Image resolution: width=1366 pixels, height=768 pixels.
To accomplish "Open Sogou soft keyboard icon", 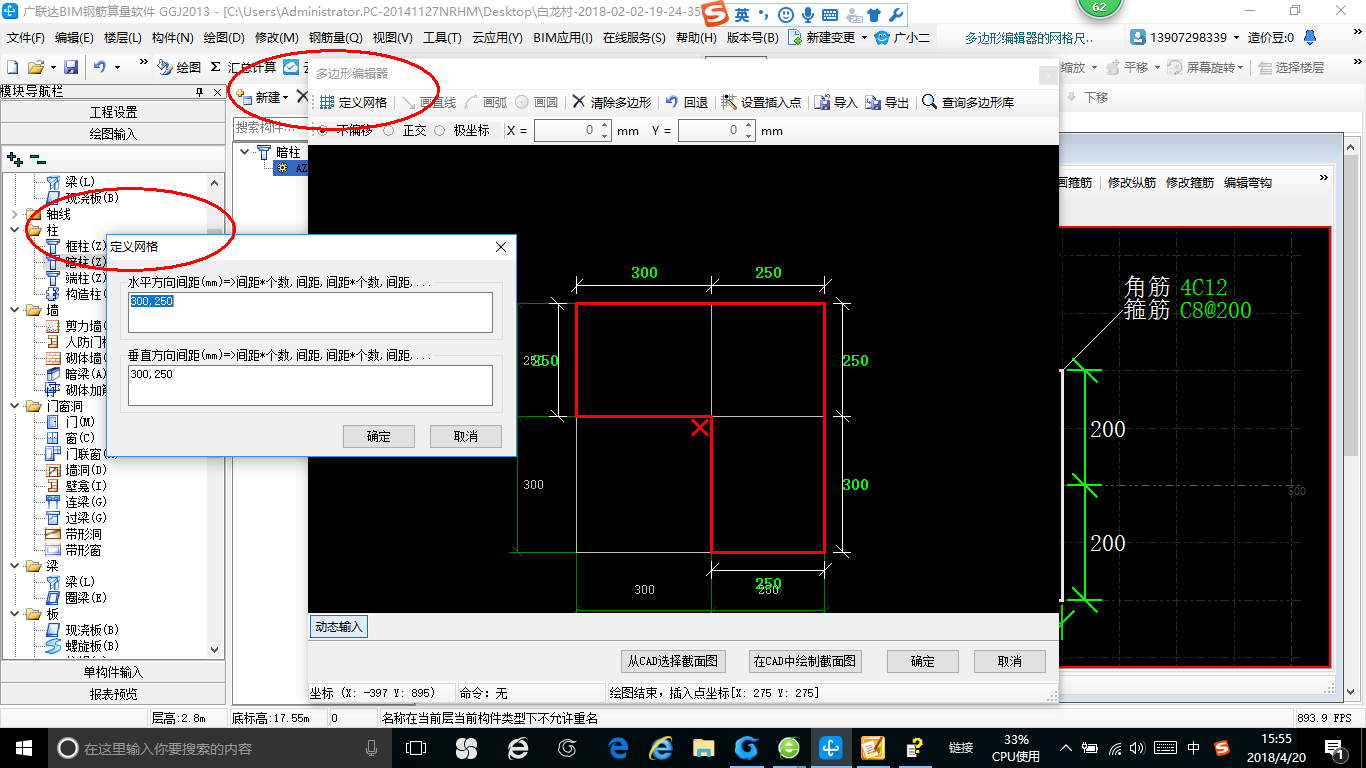I will [x=829, y=15].
